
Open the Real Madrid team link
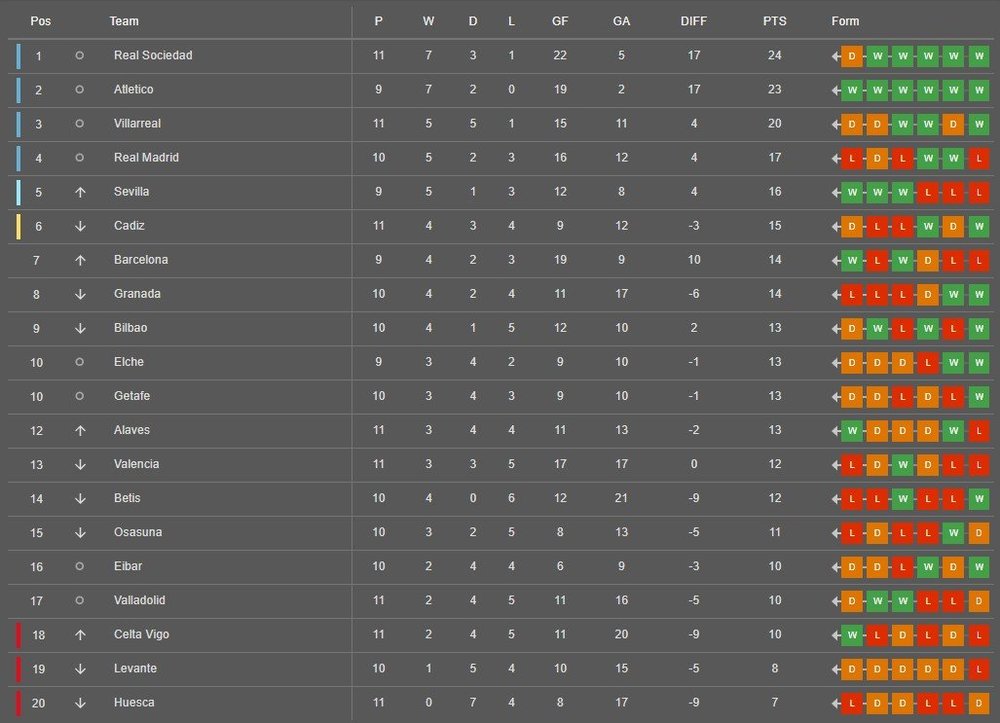pos(146,158)
